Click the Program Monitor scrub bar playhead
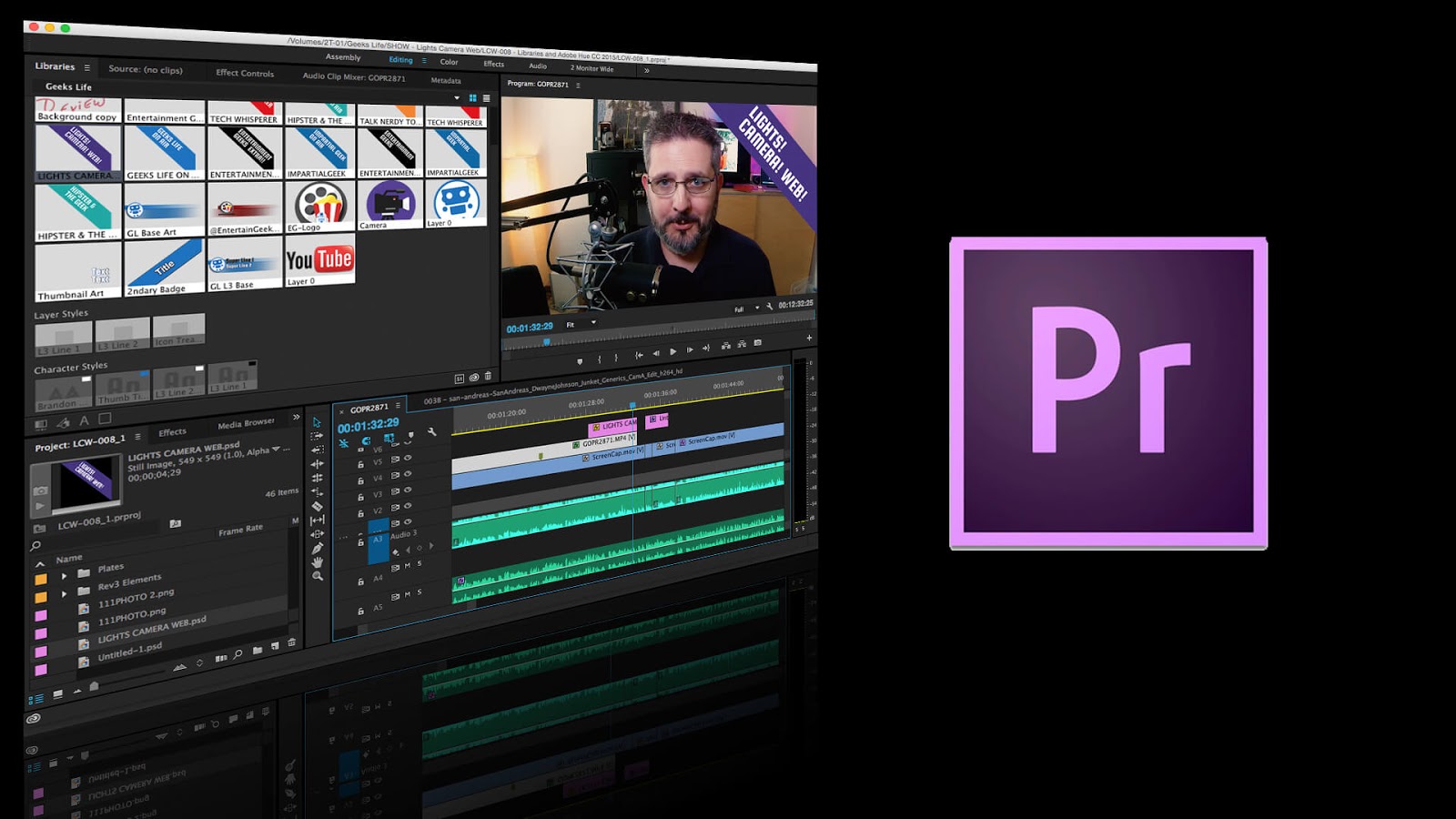 pyautogui.click(x=547, y=342)
